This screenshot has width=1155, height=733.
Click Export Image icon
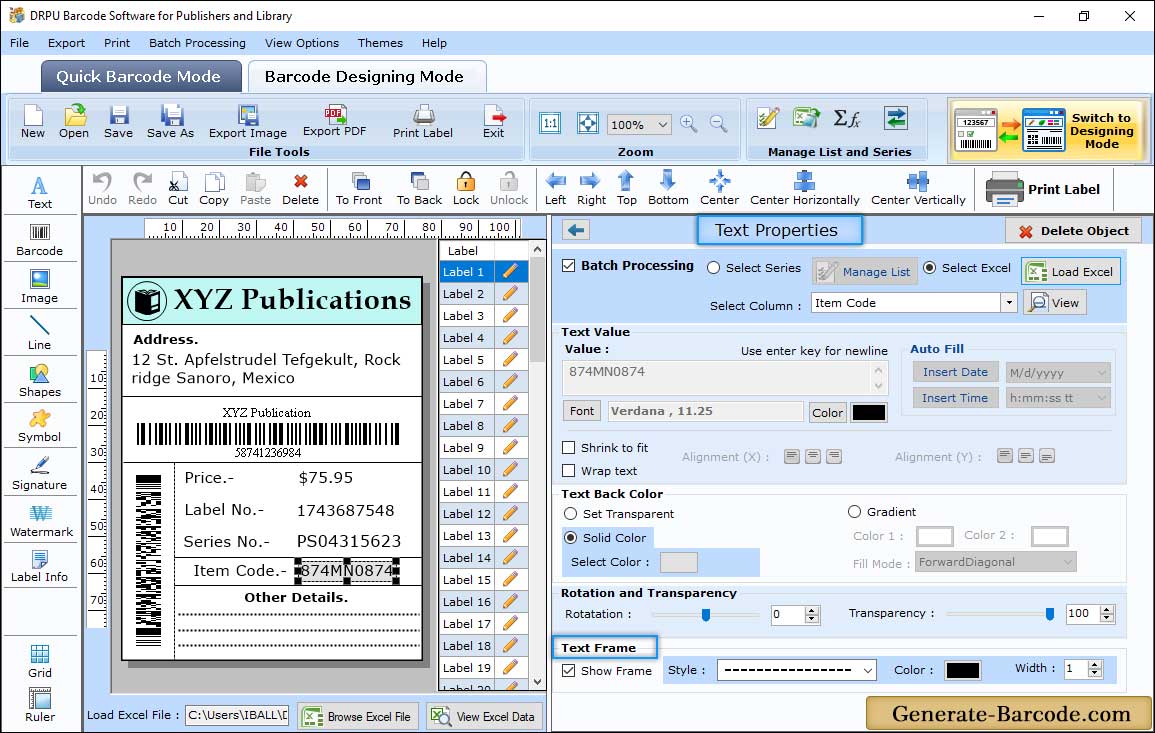(248, 122)
